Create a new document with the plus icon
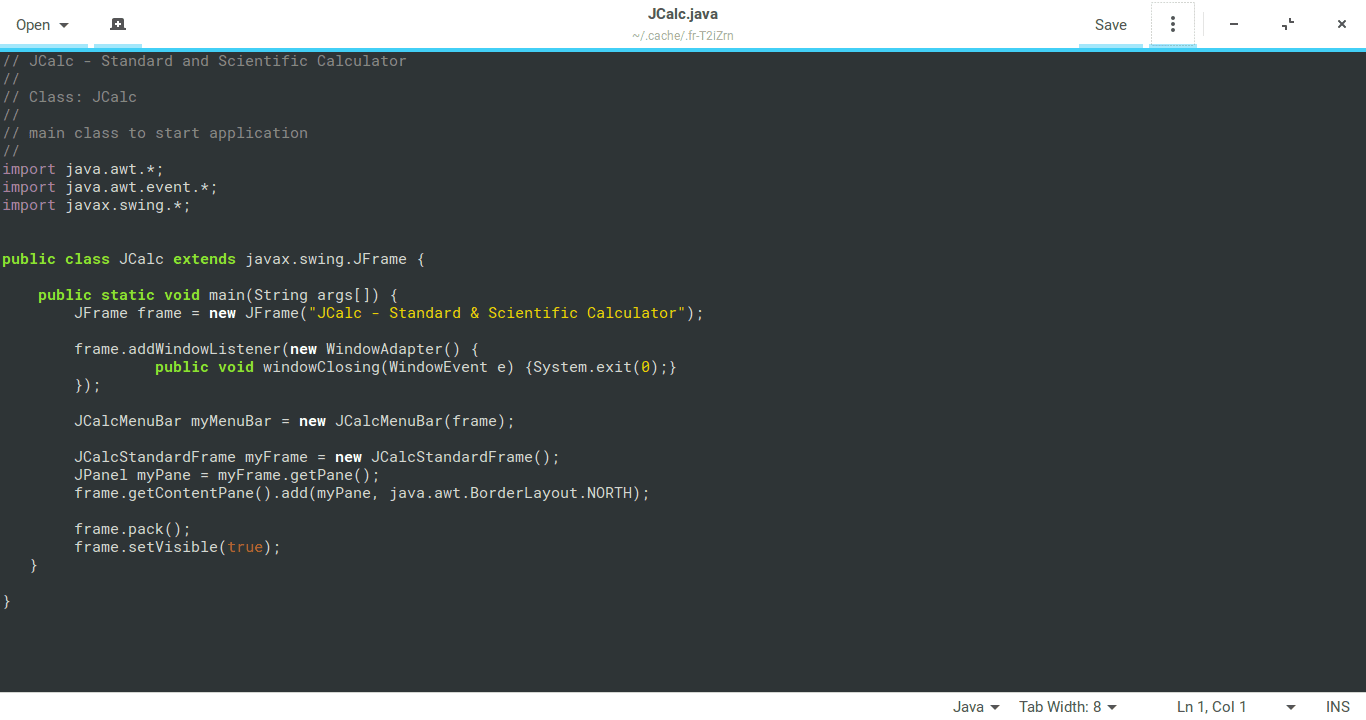This screenshot has width=1366, height=720. (x=118, y=25)
